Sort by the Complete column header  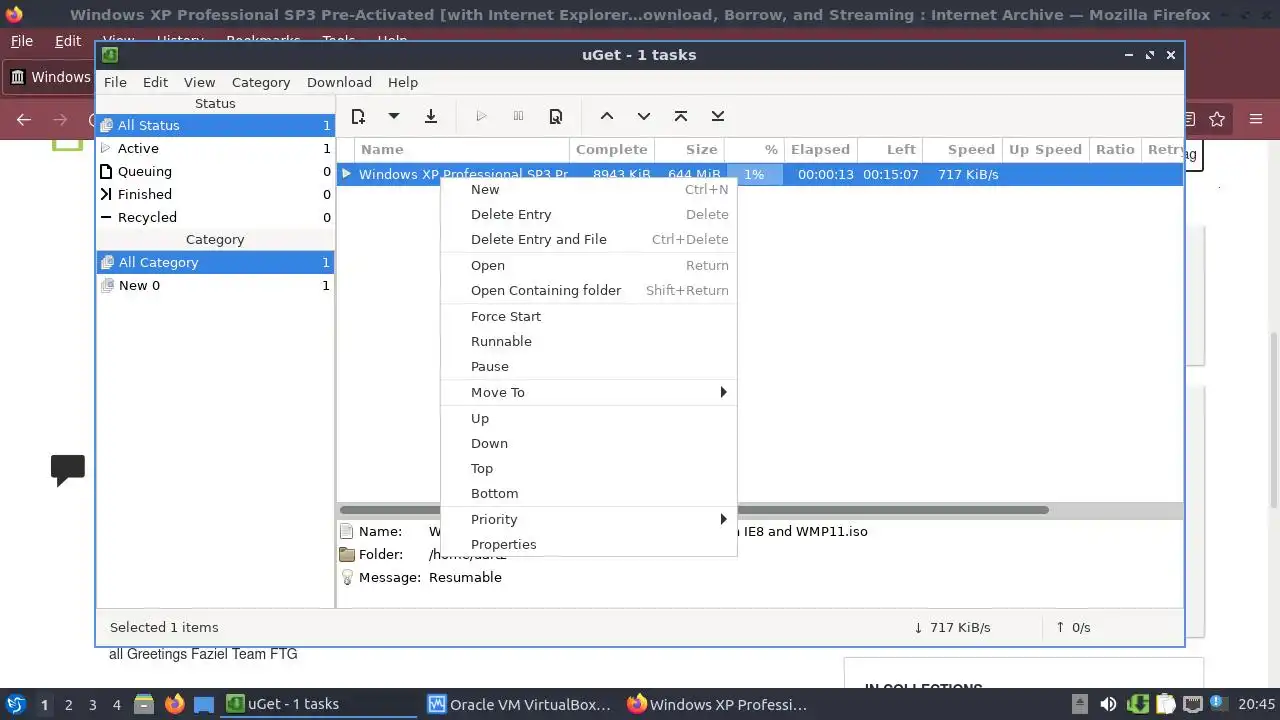612,149
